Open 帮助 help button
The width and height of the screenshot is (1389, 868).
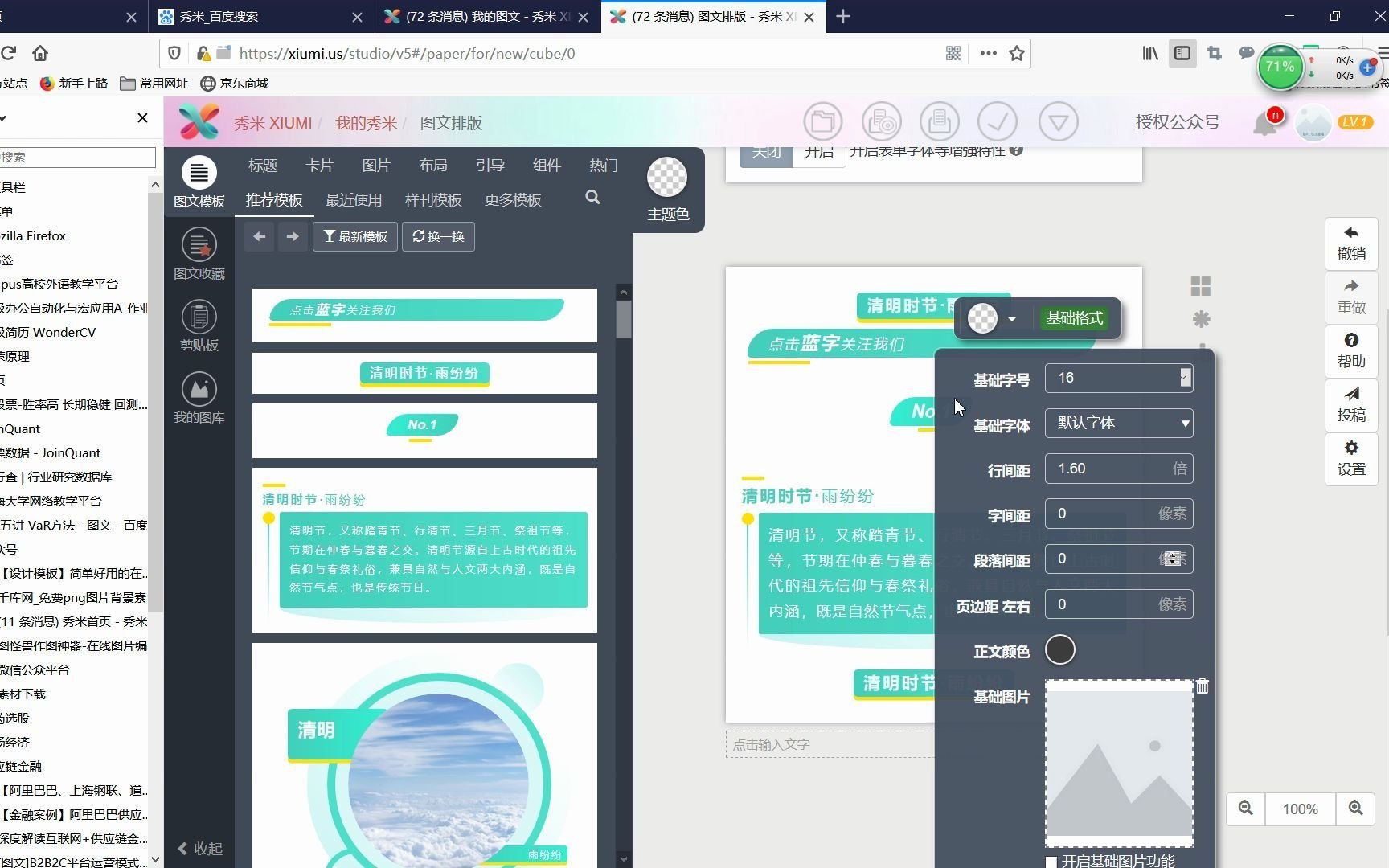[1351, 351]
